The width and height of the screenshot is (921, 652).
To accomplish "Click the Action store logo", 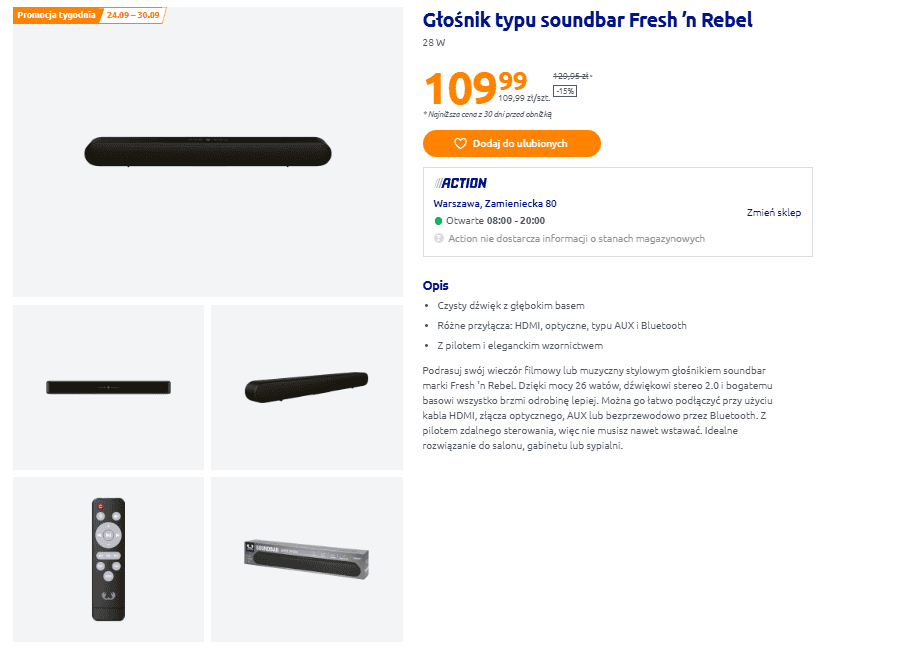I will 460,183.
